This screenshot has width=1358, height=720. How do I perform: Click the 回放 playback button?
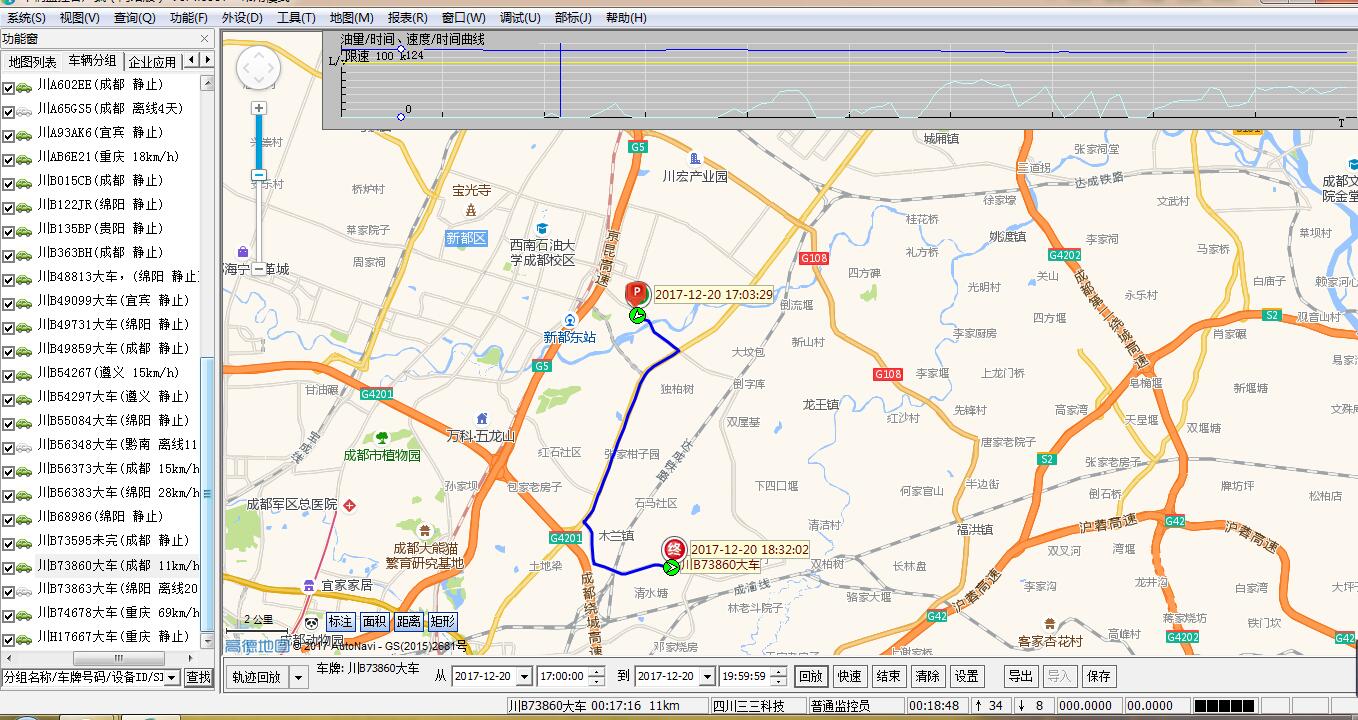point(810,676)
